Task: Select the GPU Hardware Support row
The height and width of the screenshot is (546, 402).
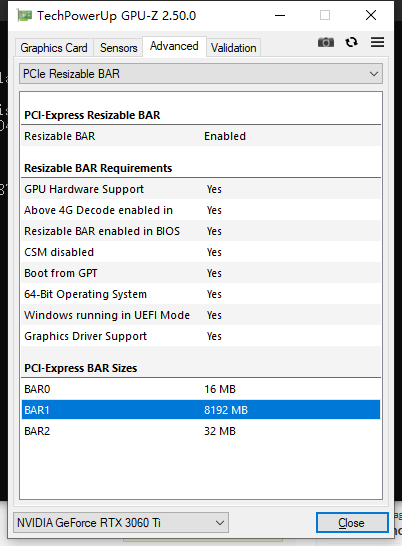Action: (x=201, y=189)
